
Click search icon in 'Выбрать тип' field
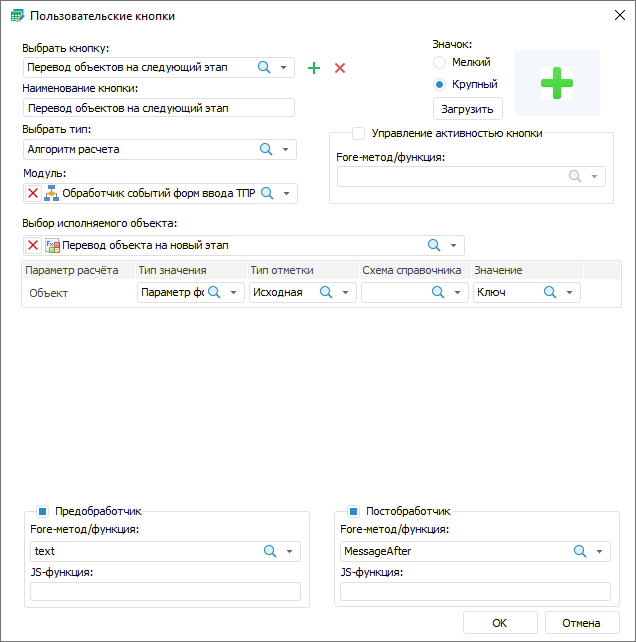point(266,149)
